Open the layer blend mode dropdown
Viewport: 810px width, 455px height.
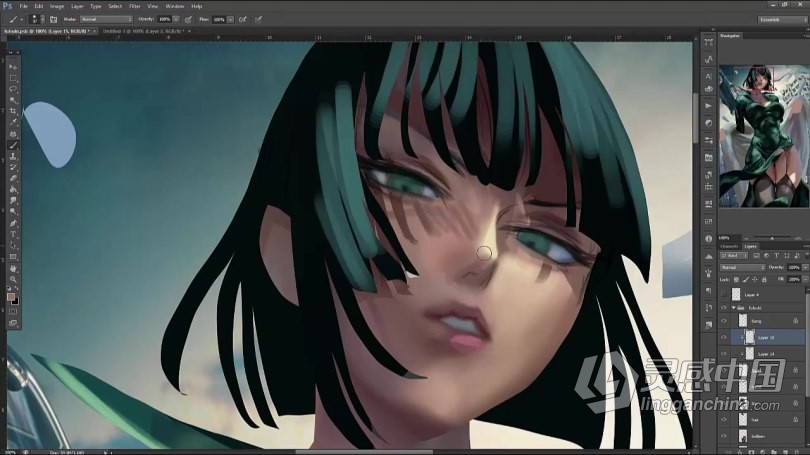[742, 268]
